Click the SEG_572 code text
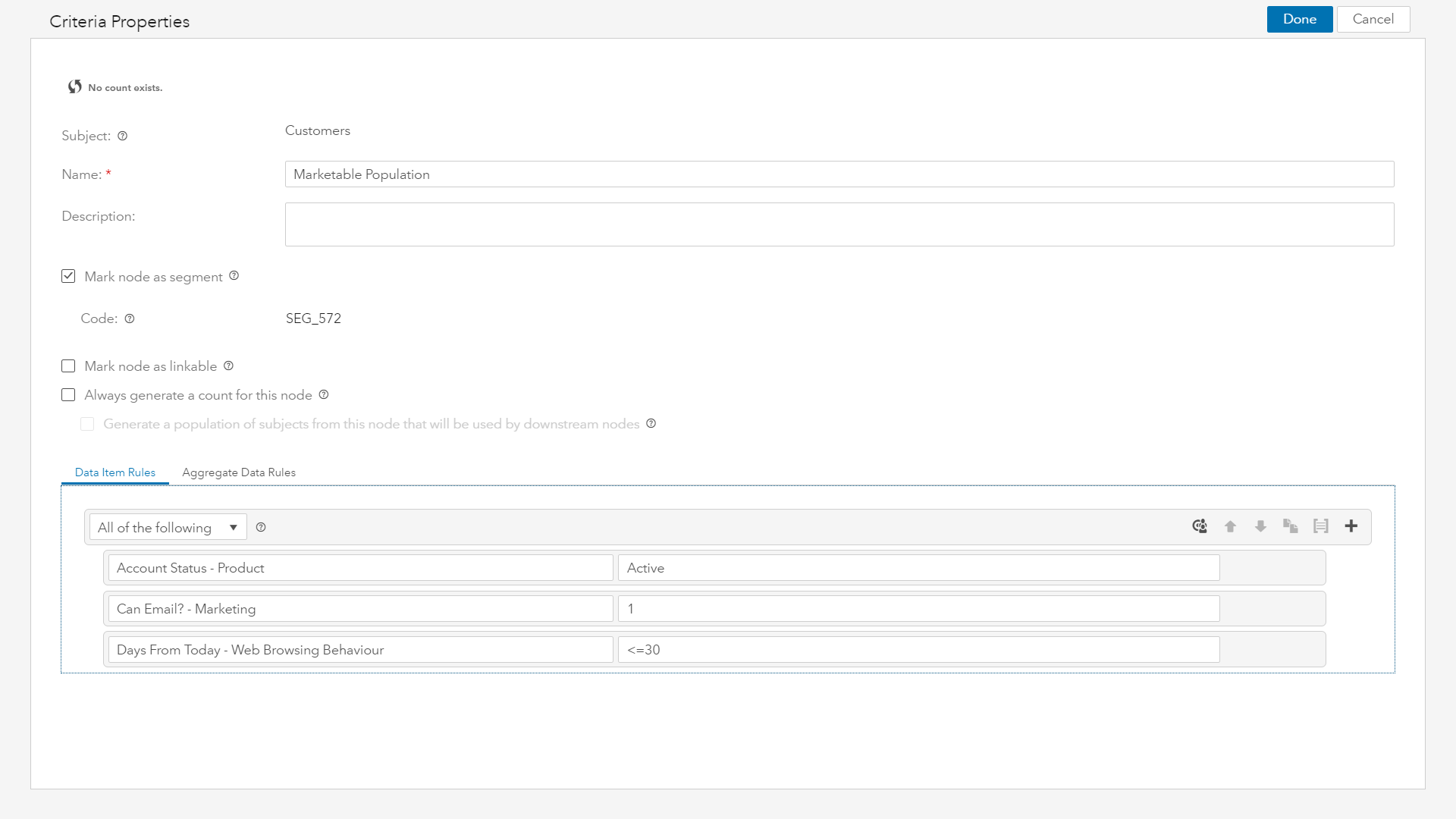This screenshot has width=1456, height=819. click(x=313, y=318)
